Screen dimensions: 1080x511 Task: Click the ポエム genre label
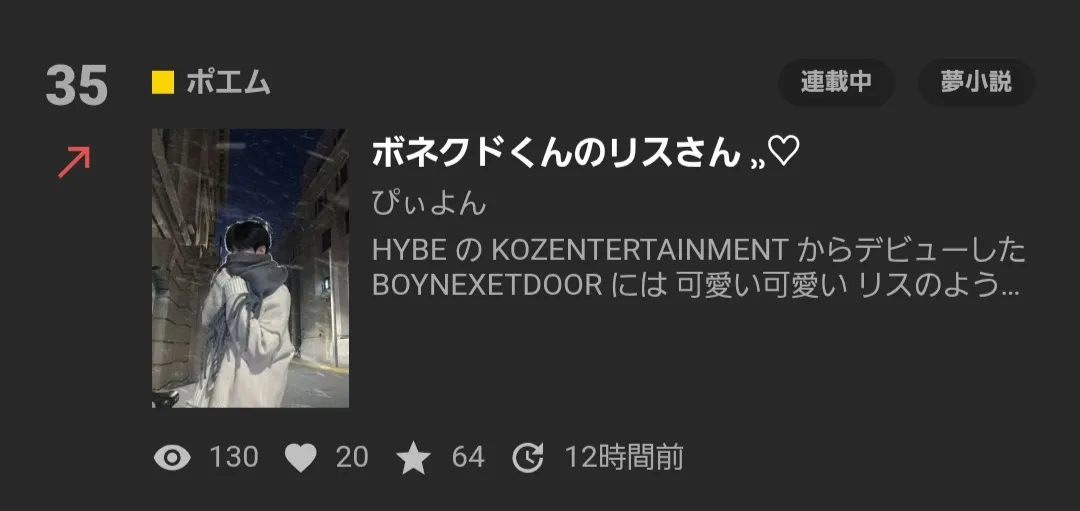[x=228, y=83]
